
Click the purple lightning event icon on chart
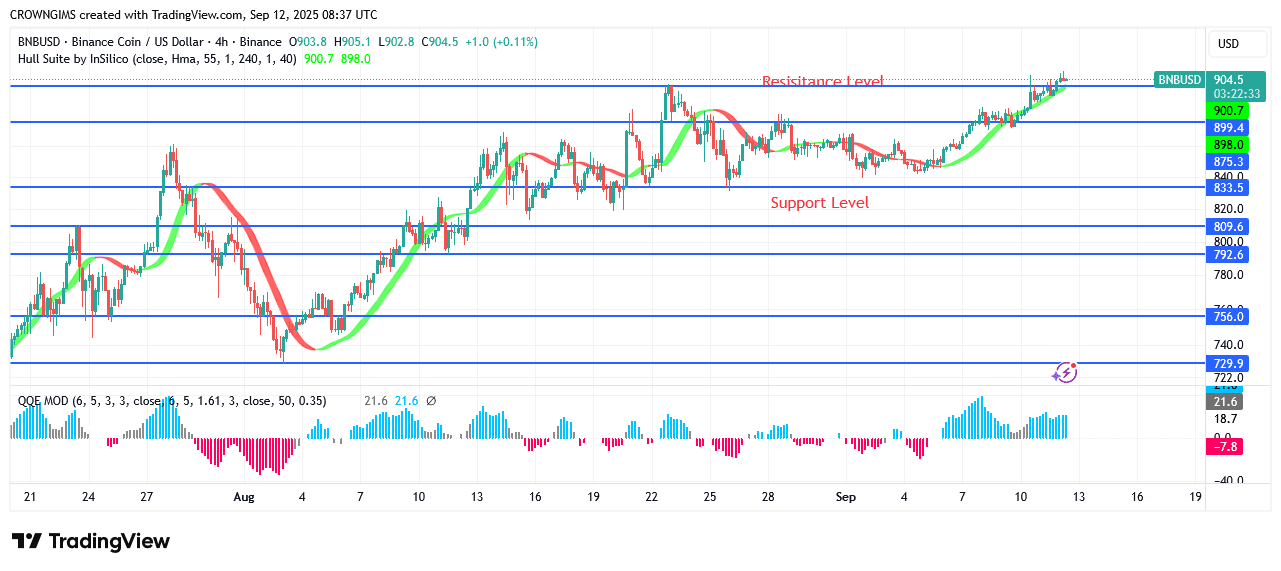[1065, 373]
